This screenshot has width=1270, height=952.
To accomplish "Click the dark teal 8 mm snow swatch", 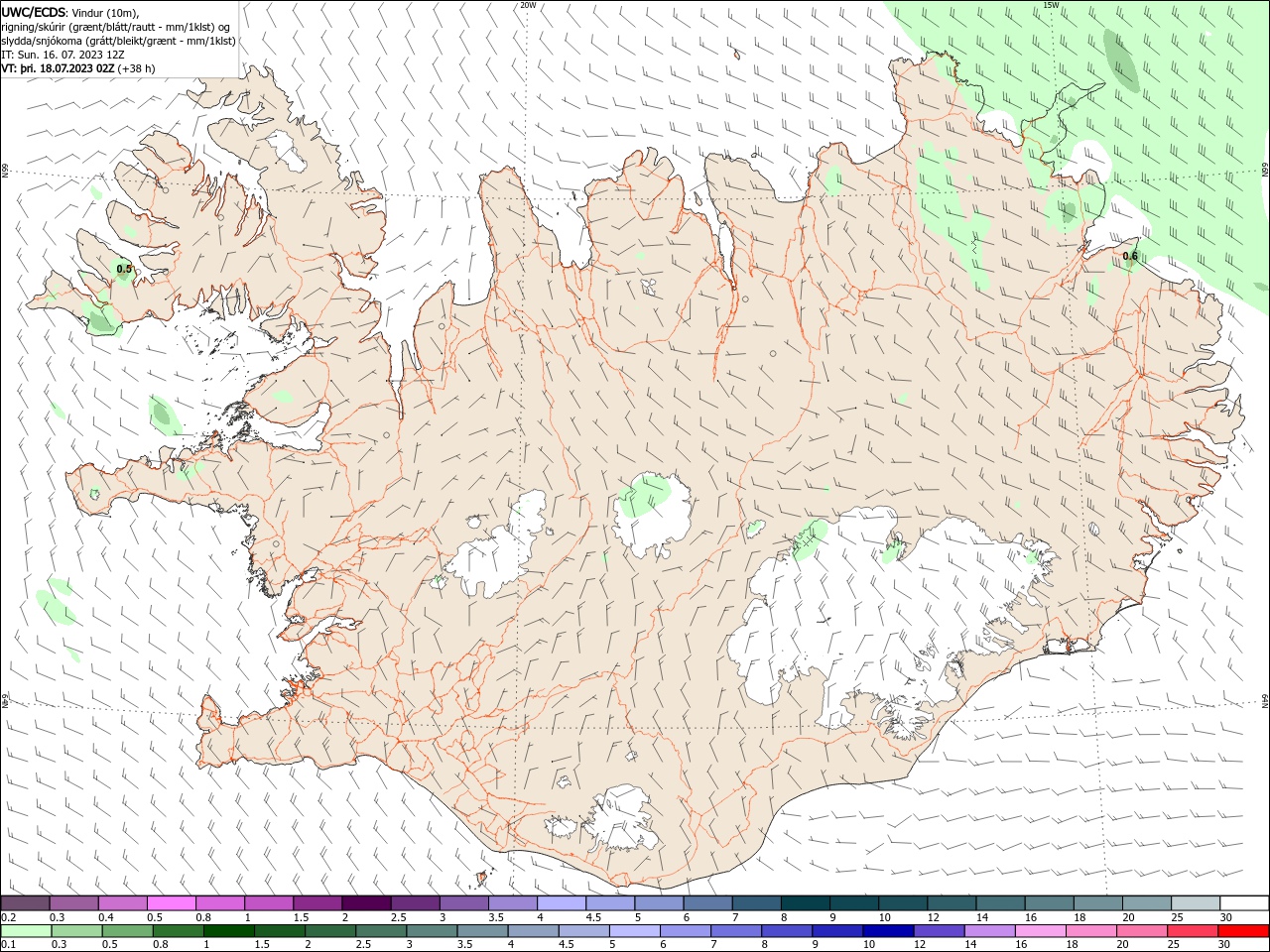I will [807, 903].
